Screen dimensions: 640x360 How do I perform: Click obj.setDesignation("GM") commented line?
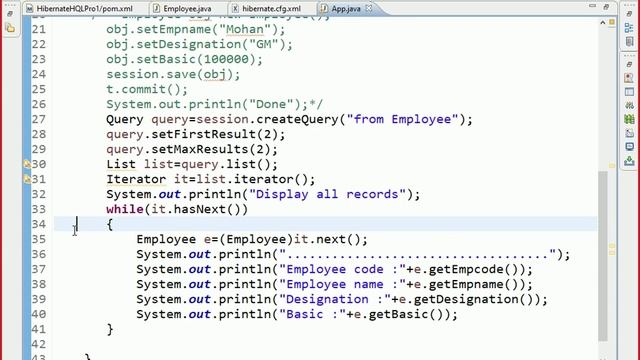tap(200, 44)
